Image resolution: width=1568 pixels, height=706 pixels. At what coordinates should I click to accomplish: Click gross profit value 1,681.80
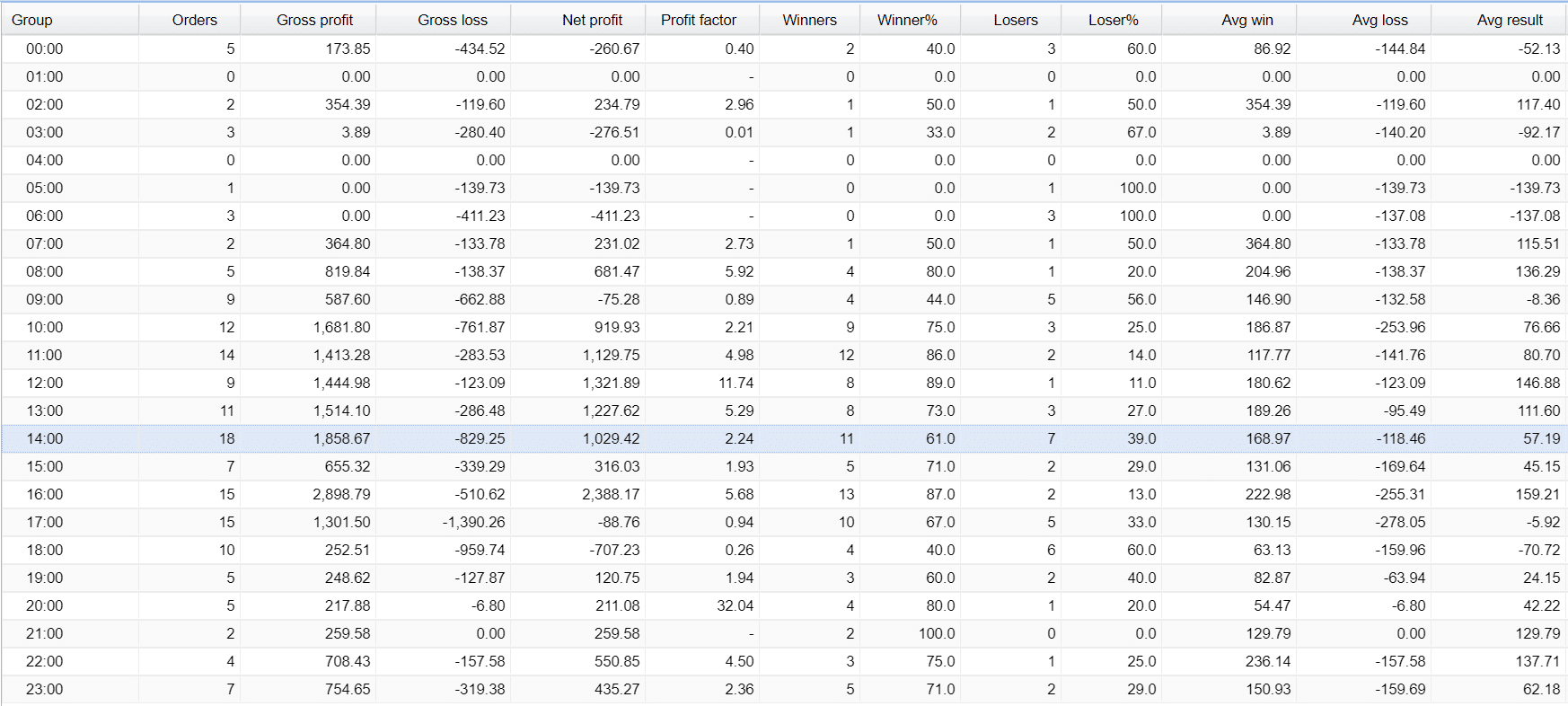[x=341, y=327]
